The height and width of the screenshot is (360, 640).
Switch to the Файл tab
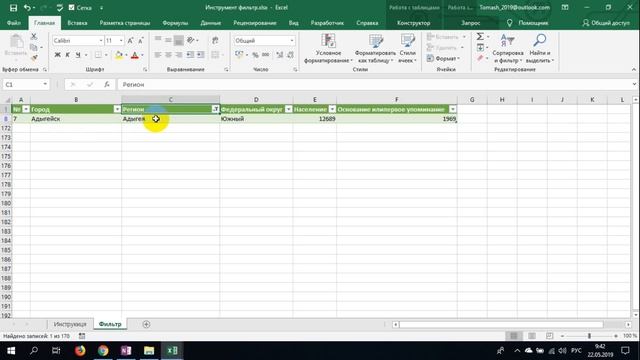[14, 23]
